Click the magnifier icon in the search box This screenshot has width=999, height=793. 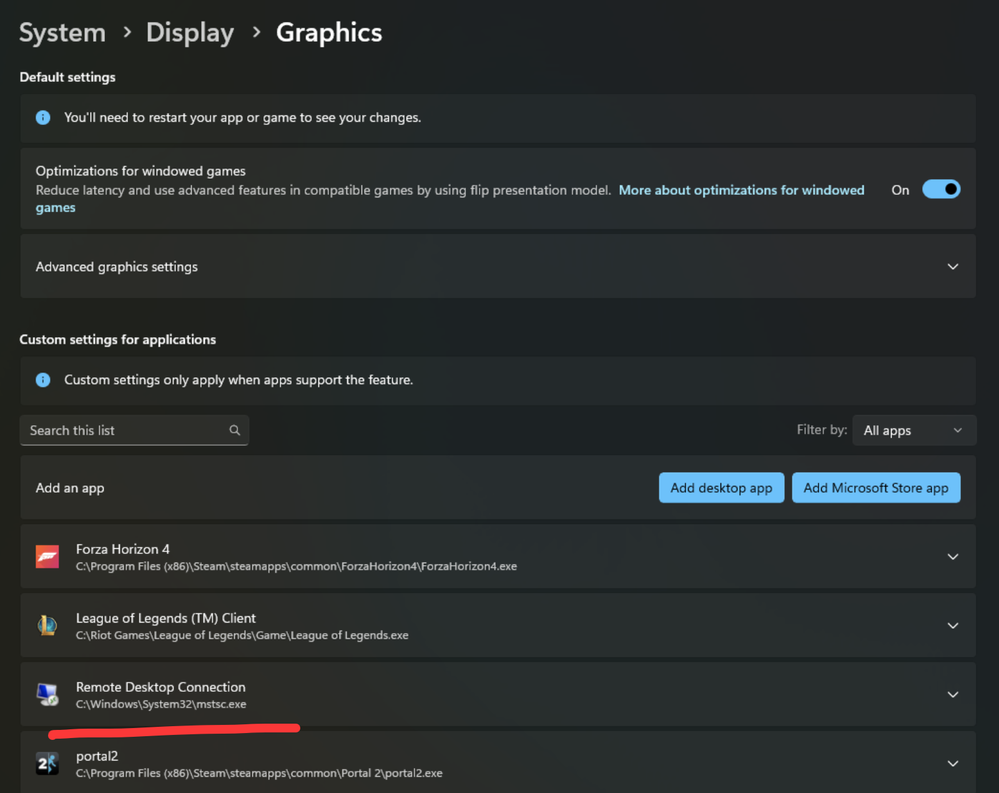click(234, 430)
